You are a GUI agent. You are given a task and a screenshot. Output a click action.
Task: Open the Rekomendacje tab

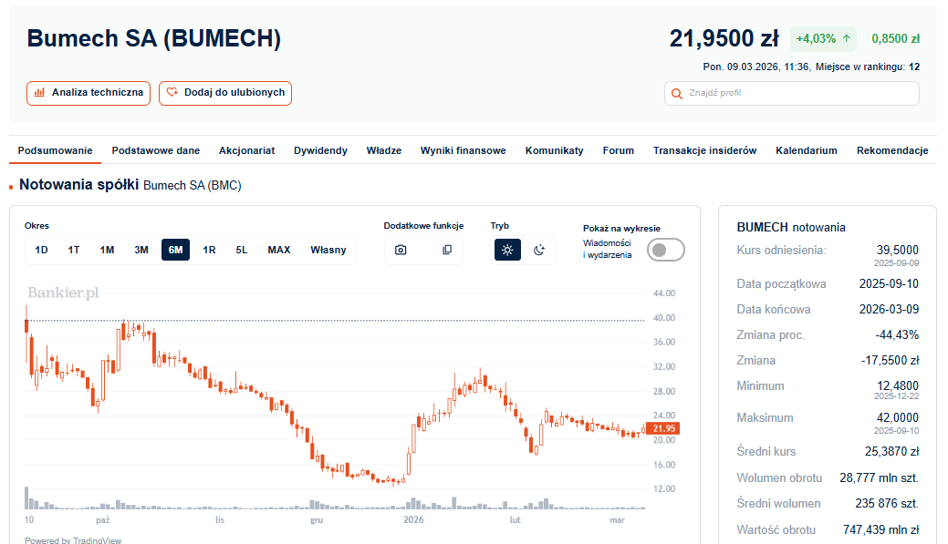tap(892, 151)
